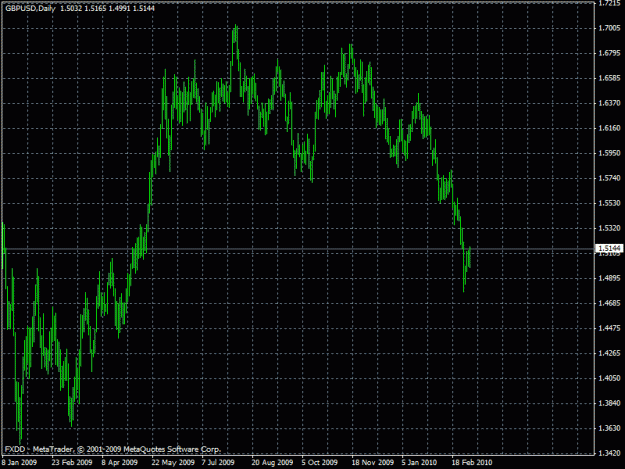Viewport: 625px width, 469px height.
Task: Click the GBPUSD,Daily chart title text
Action: coord(30,8)
